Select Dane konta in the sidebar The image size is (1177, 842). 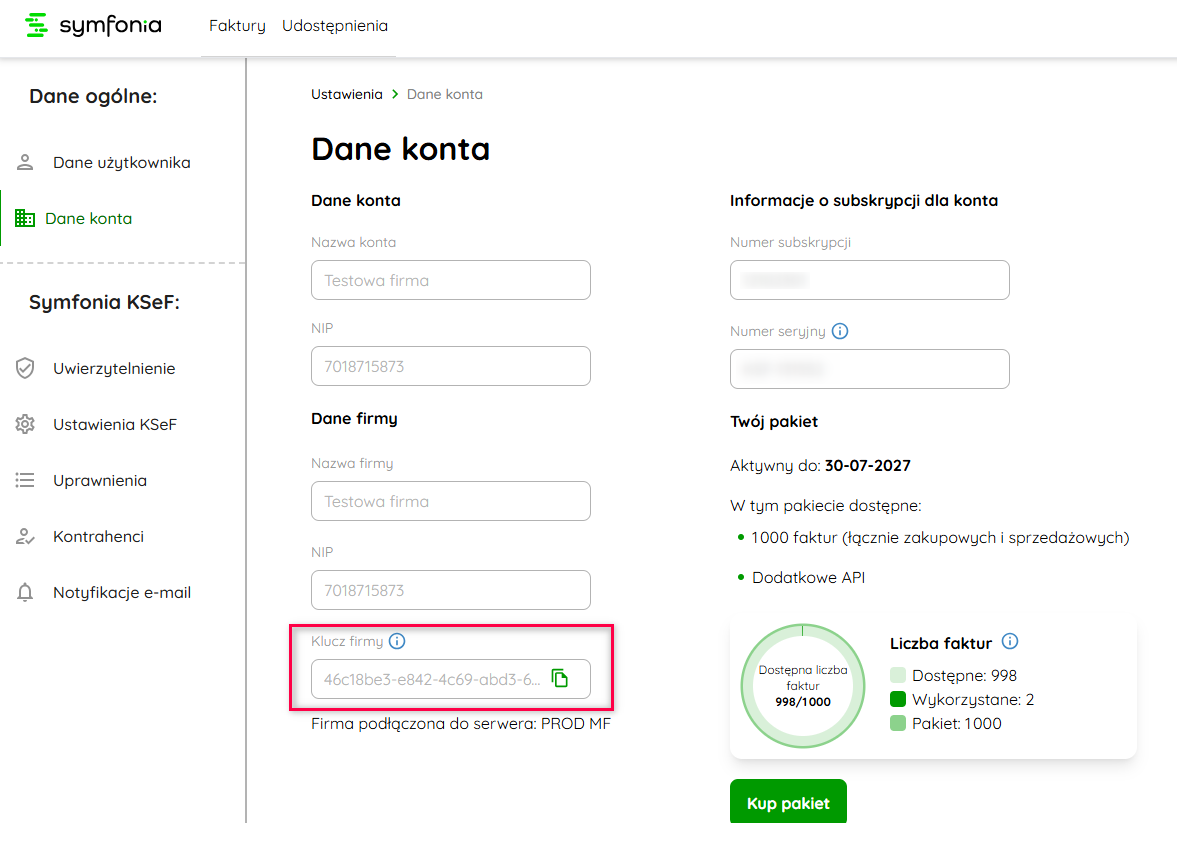(x=88, y=219)
